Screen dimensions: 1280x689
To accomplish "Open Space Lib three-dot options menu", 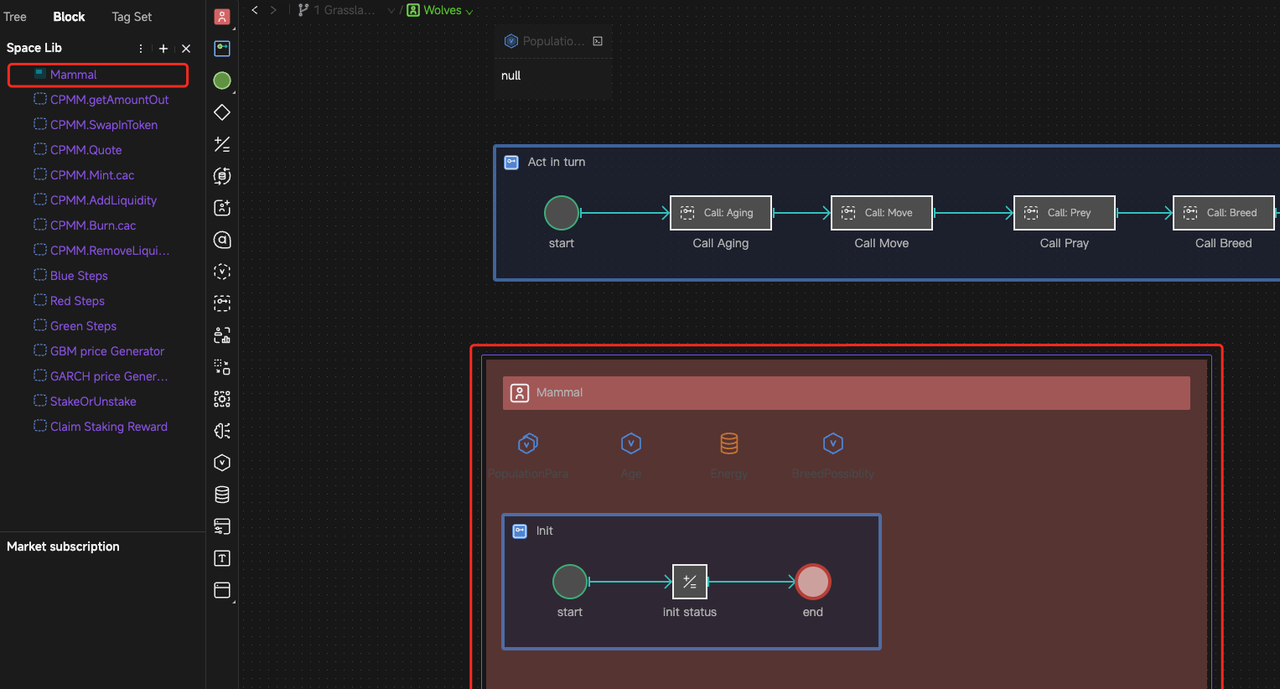I will pos(140,48).
